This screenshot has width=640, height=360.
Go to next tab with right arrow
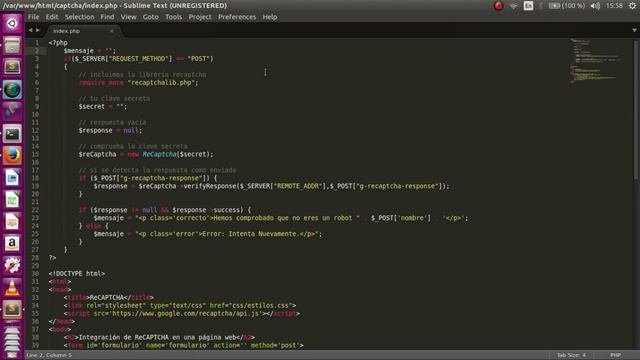click(x=38, y=30)
